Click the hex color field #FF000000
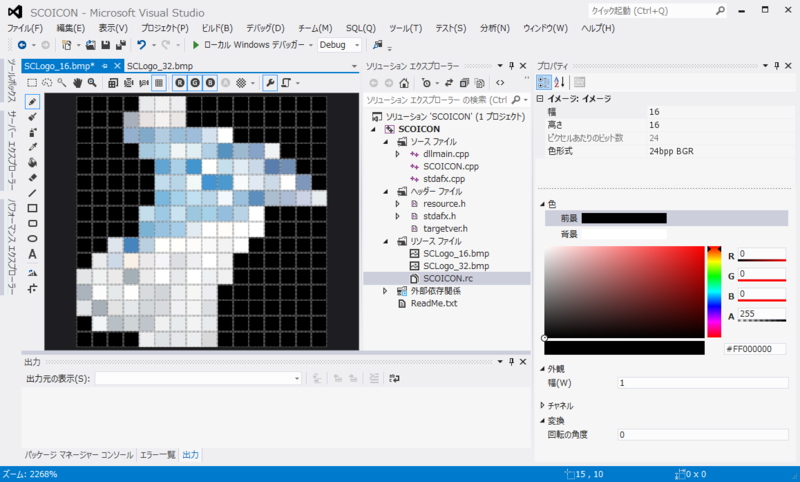Image resolution: width=800 pixels, height=482 pixels. point(755,349)
